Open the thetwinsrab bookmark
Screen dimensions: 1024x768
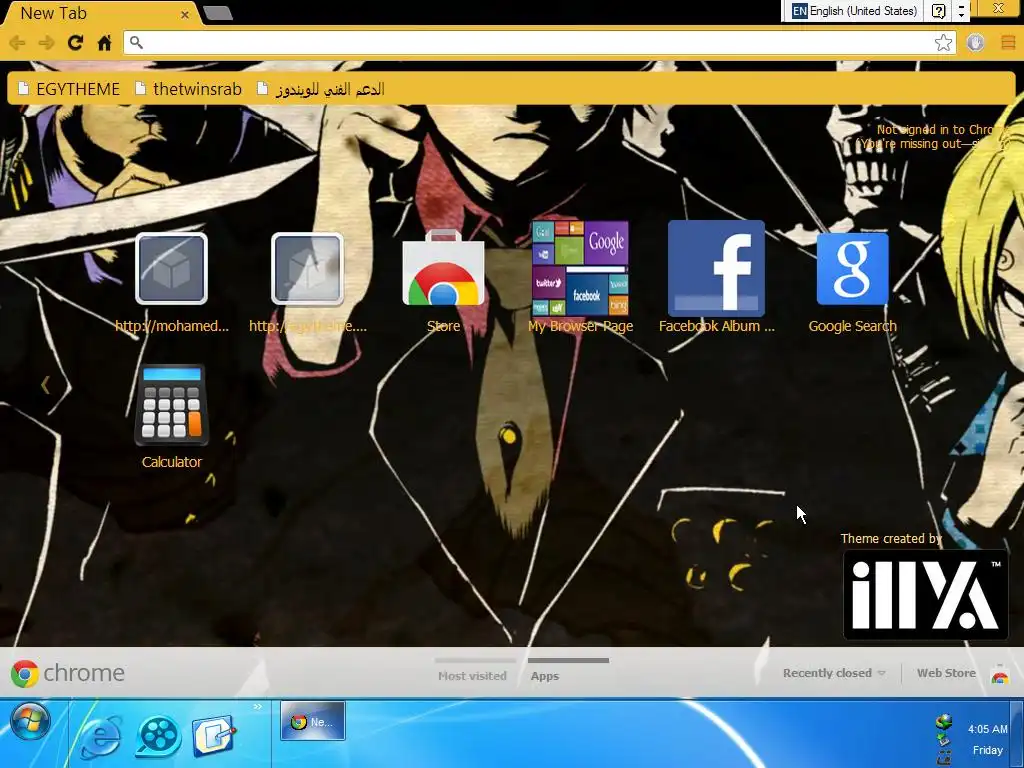click(x=188, y=89)
